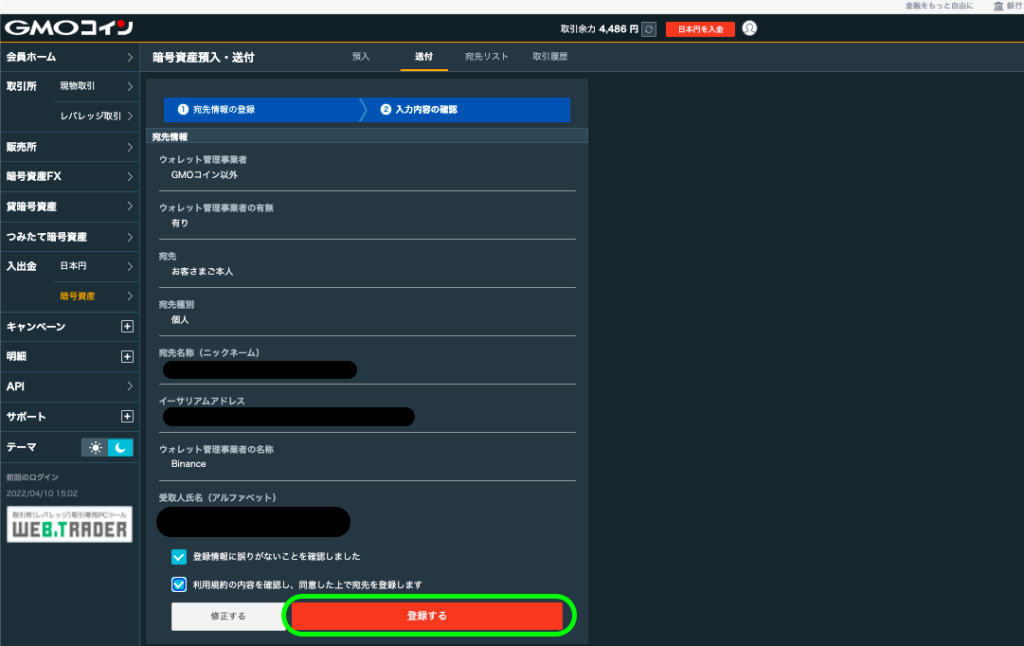Select the light theme sun icon
Screen dimensions: 1024x646
tap(95, 447)
